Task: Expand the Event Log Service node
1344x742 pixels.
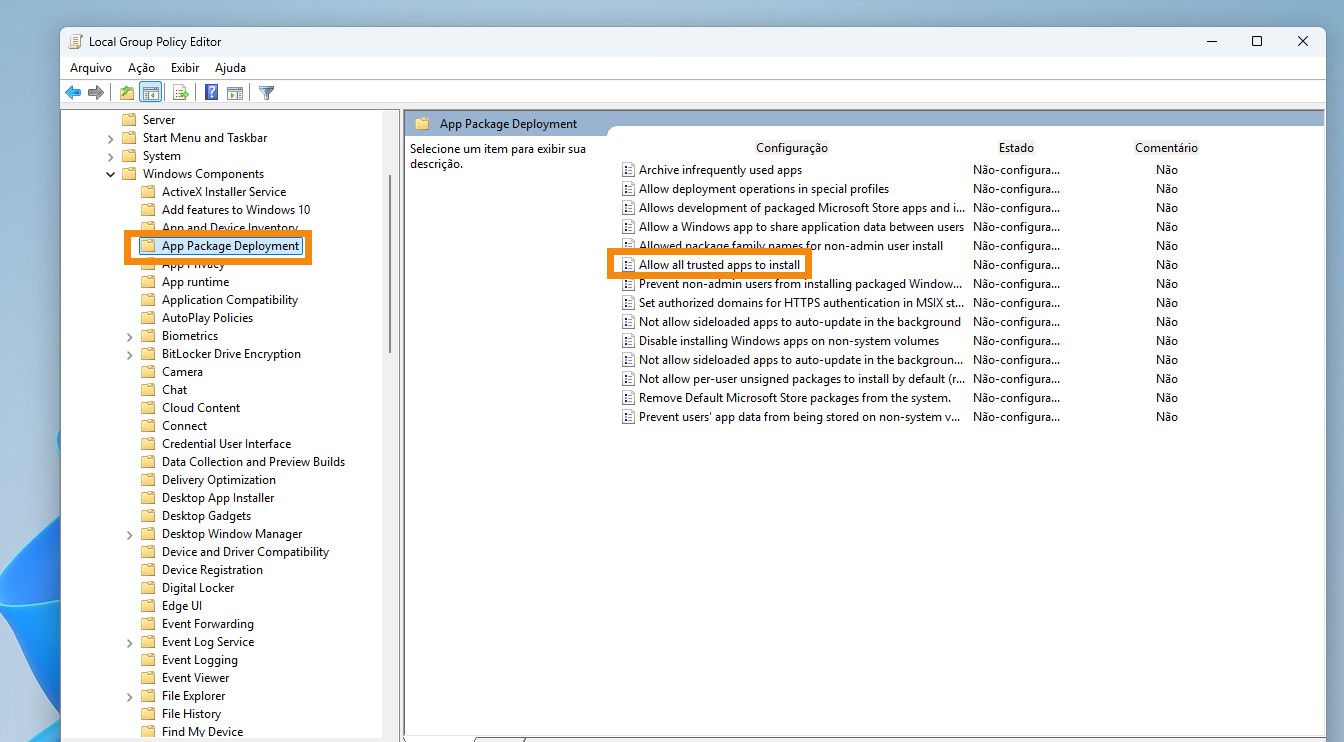Action: (130, 642)
